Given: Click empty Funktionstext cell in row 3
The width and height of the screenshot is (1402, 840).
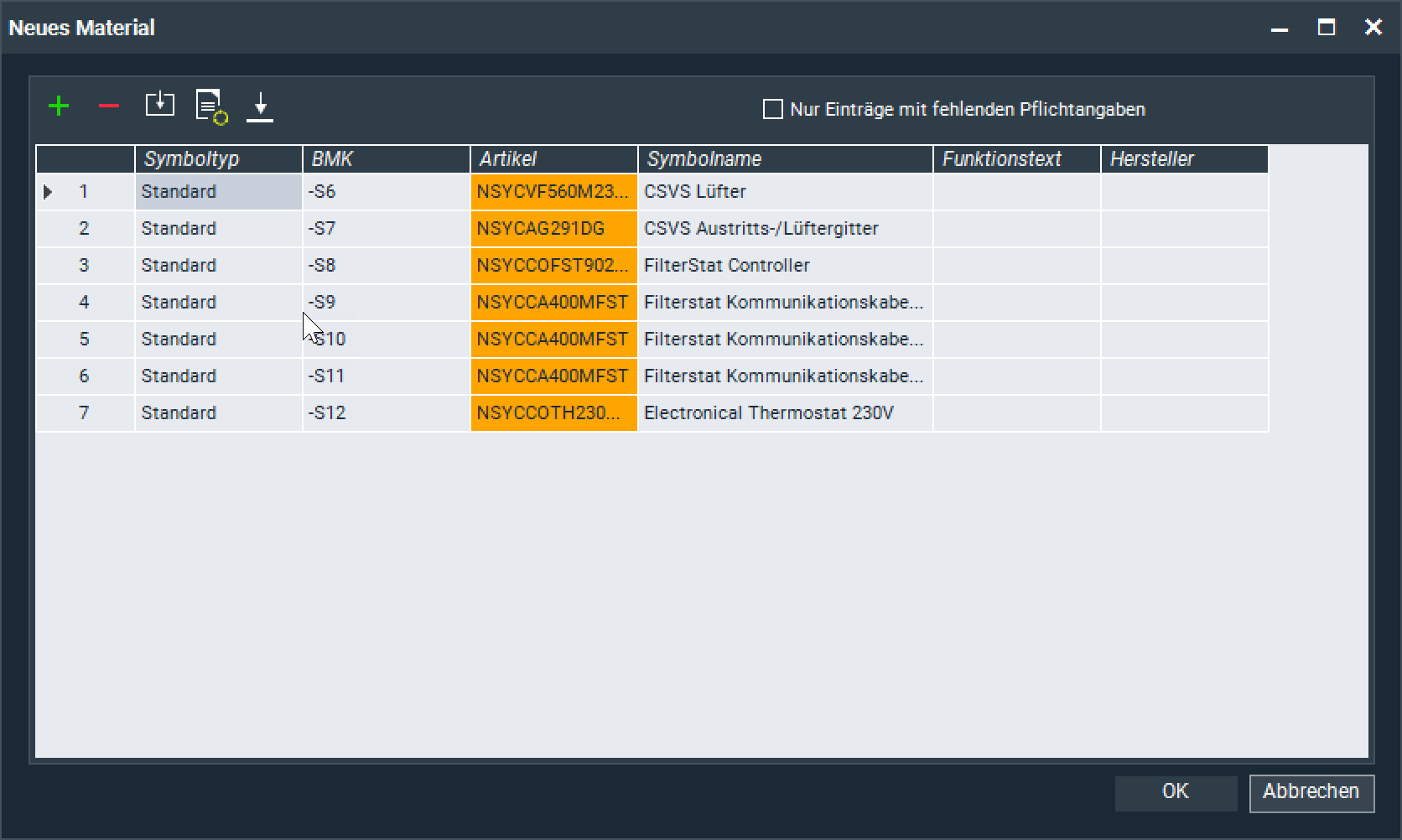Looking at the screenshot, I should coord(1016,266).
